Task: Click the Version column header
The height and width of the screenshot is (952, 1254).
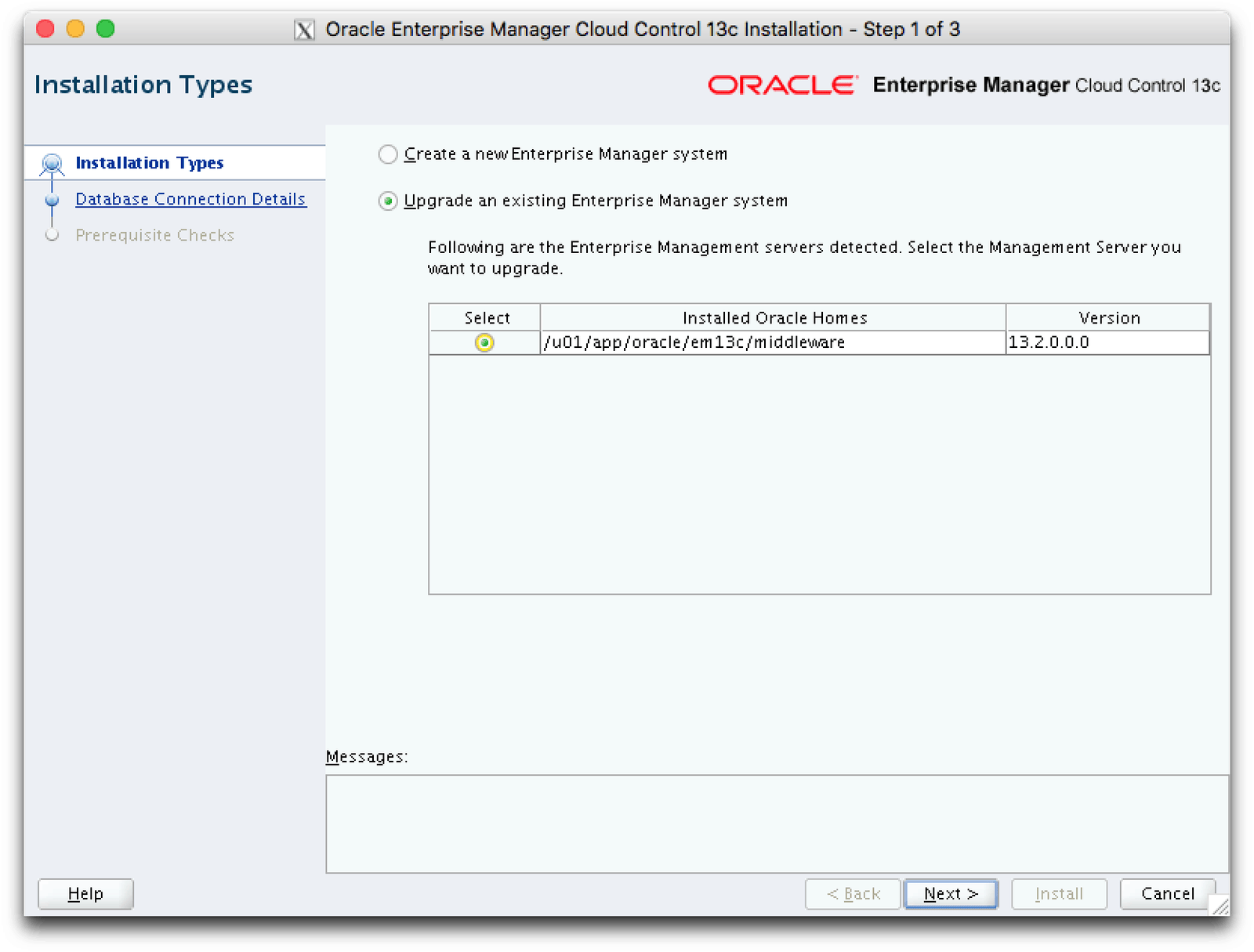Action: [x=1108, y=317]
